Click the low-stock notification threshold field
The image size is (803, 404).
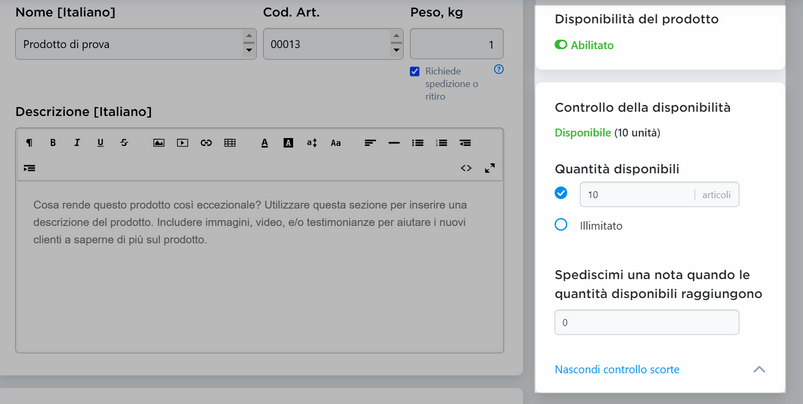(x=647, y=323)
